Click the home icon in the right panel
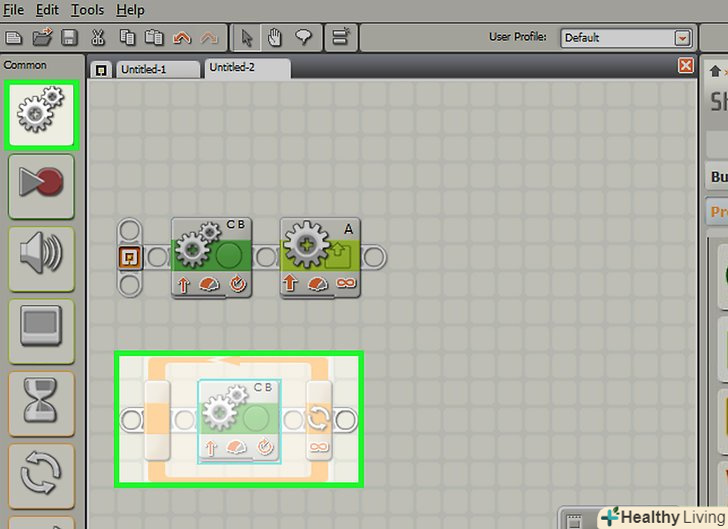 click(x=715, y=71)
